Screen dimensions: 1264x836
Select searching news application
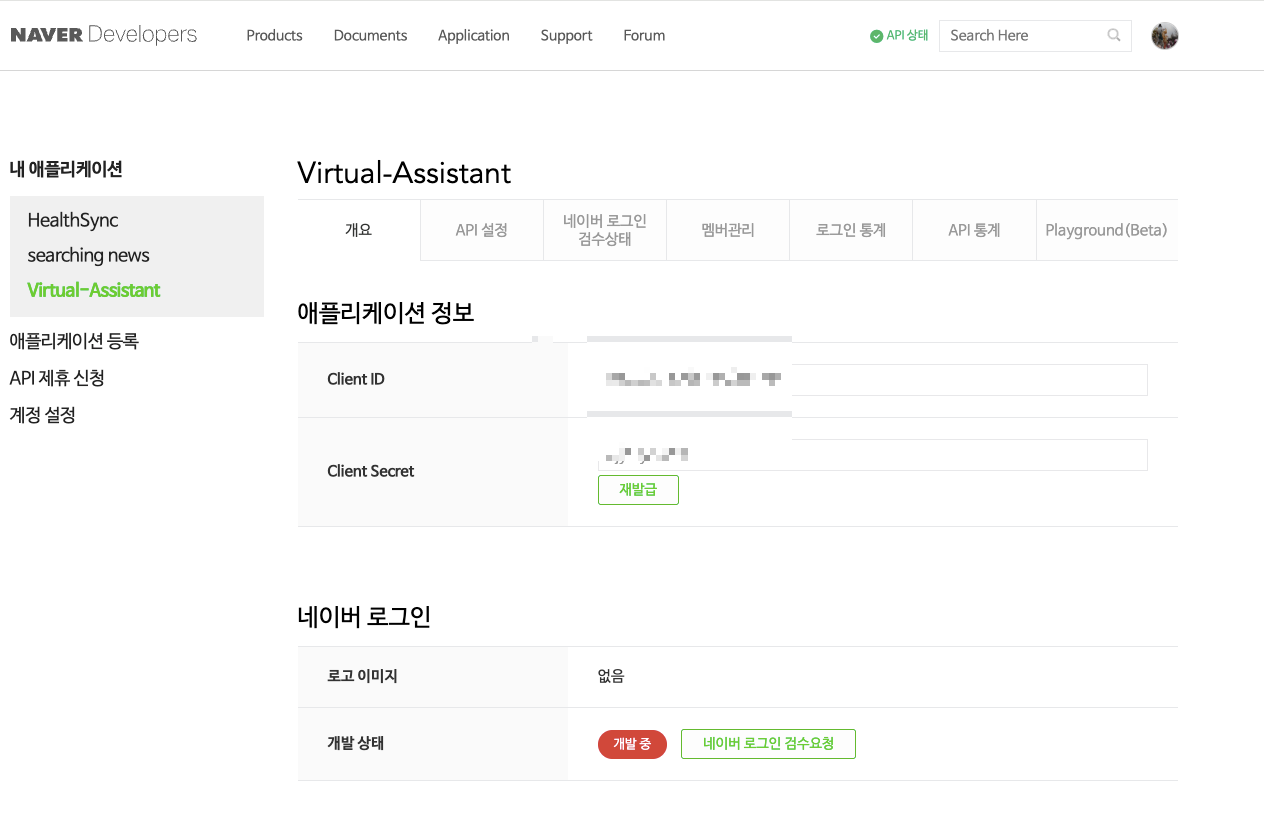[x=88, y=255]
